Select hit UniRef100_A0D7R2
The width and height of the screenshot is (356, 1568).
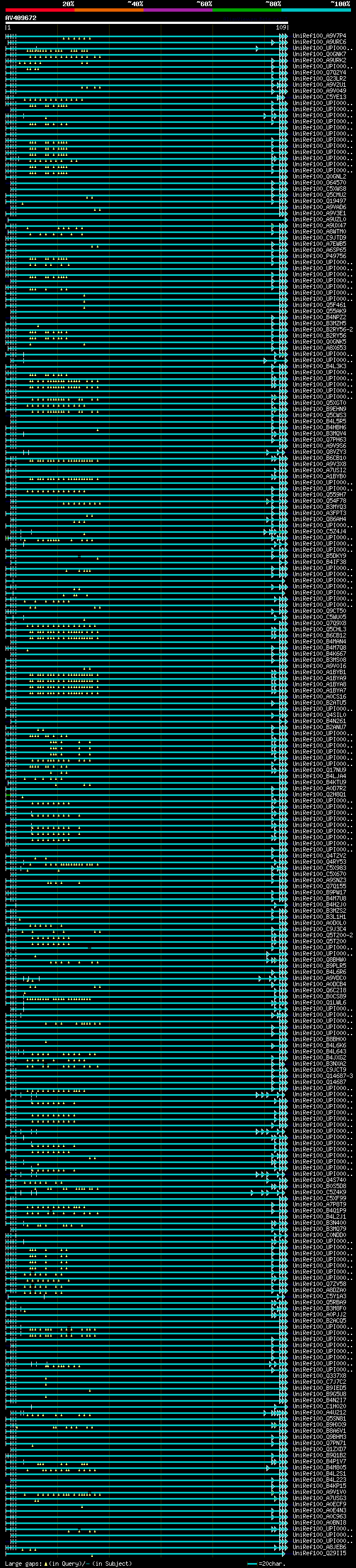click(x=319, y=788)
